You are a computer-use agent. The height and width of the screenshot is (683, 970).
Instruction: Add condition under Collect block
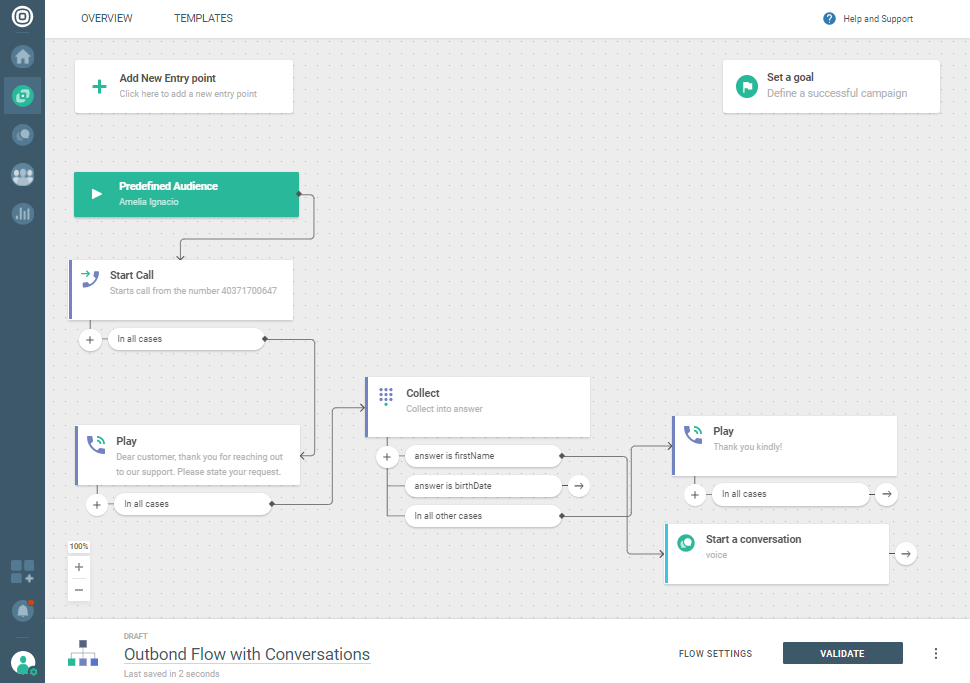tap(387, 457)
